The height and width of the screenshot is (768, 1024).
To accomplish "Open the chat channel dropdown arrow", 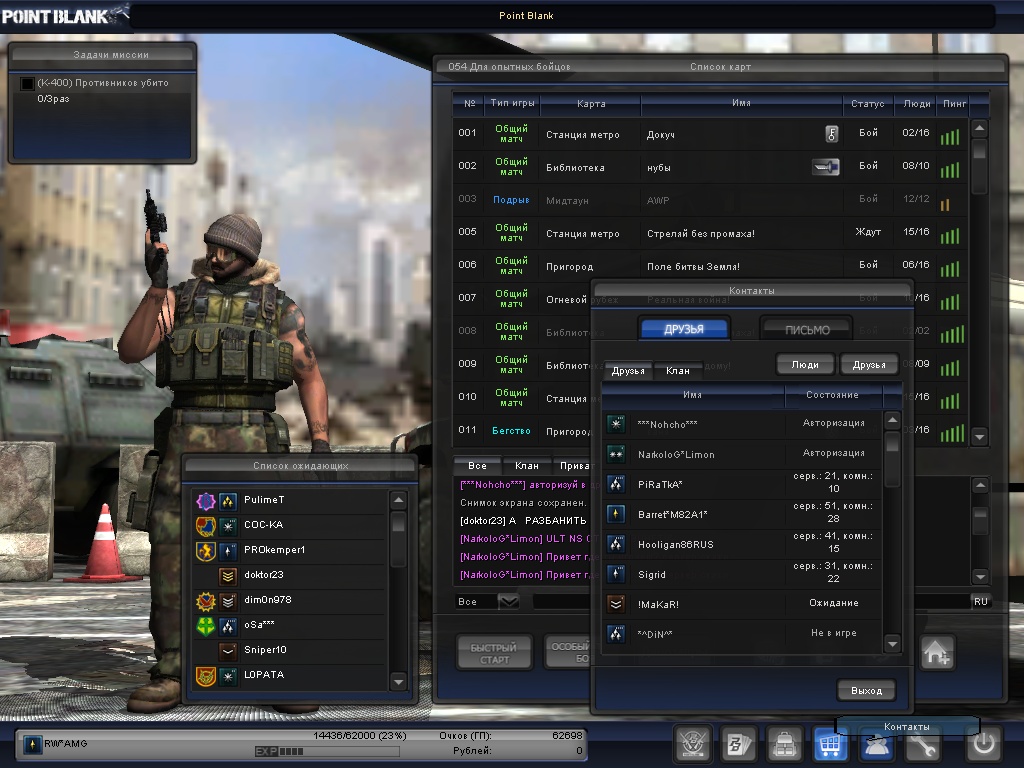I will click(x=508, y=601).
